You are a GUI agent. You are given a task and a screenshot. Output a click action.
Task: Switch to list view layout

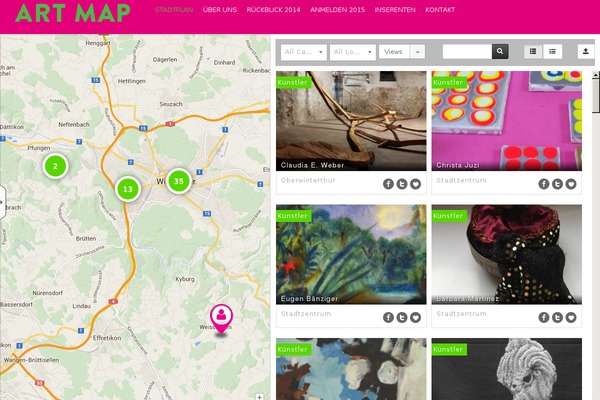click(552, 52)
